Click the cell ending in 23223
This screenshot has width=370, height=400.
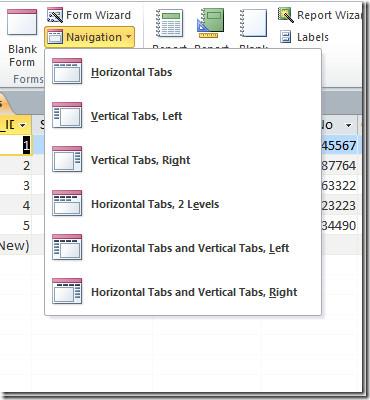pyautogui.click(x=340, y=205)
